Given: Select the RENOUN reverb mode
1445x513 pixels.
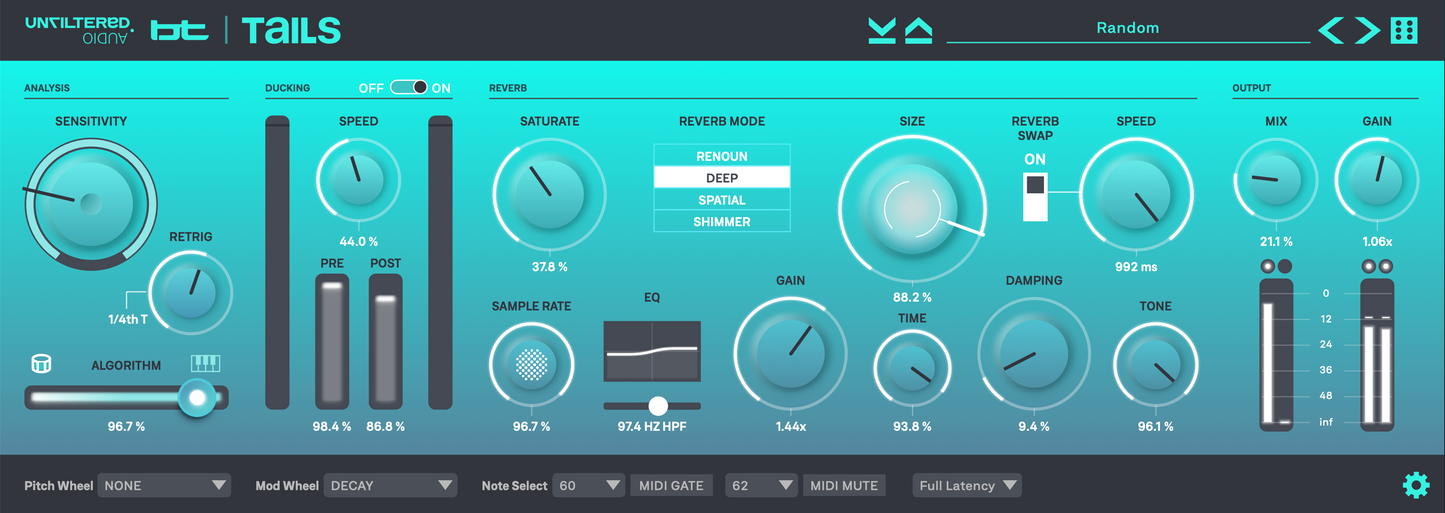Looking at the screenshot, I should pos(722,156).
